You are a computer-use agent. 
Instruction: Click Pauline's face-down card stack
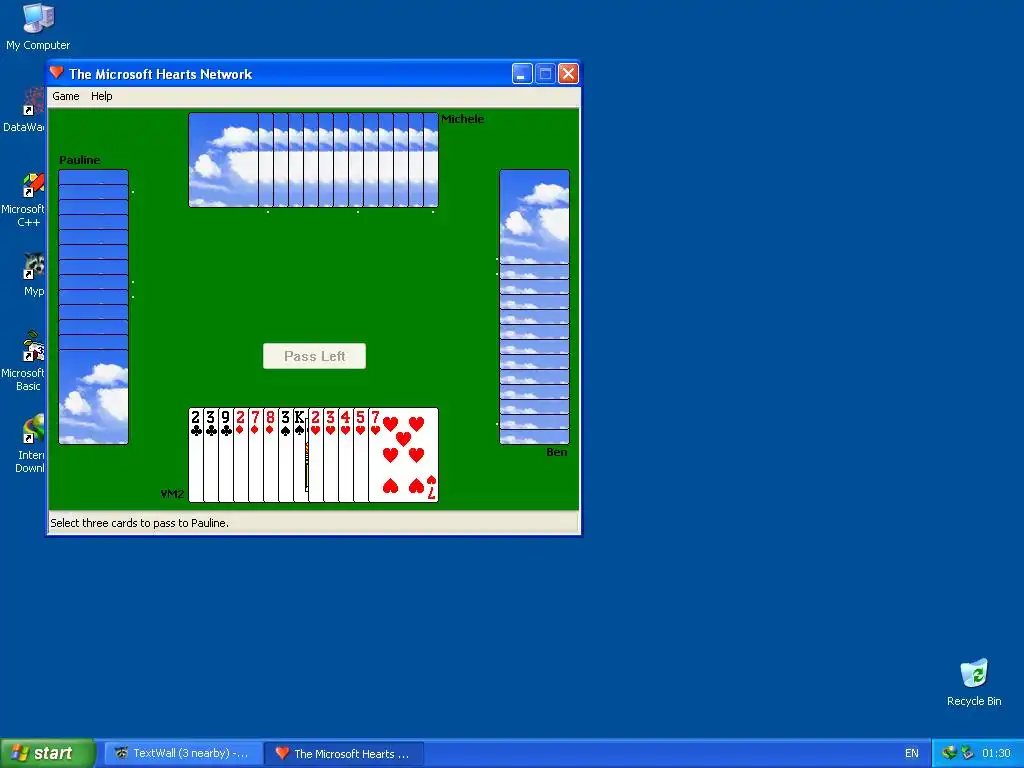pos(93,307)
